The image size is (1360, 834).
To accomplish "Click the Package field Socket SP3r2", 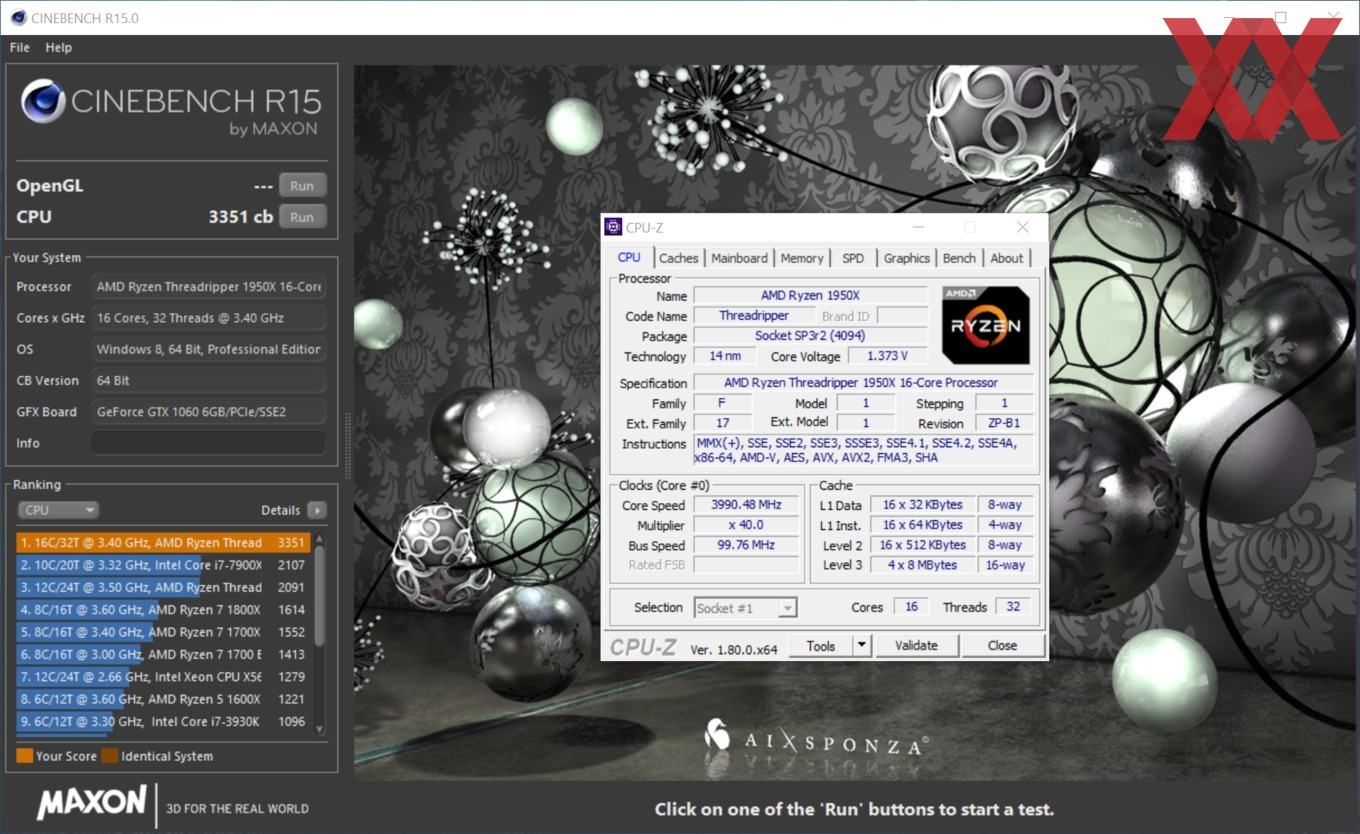I will point(810,336).
